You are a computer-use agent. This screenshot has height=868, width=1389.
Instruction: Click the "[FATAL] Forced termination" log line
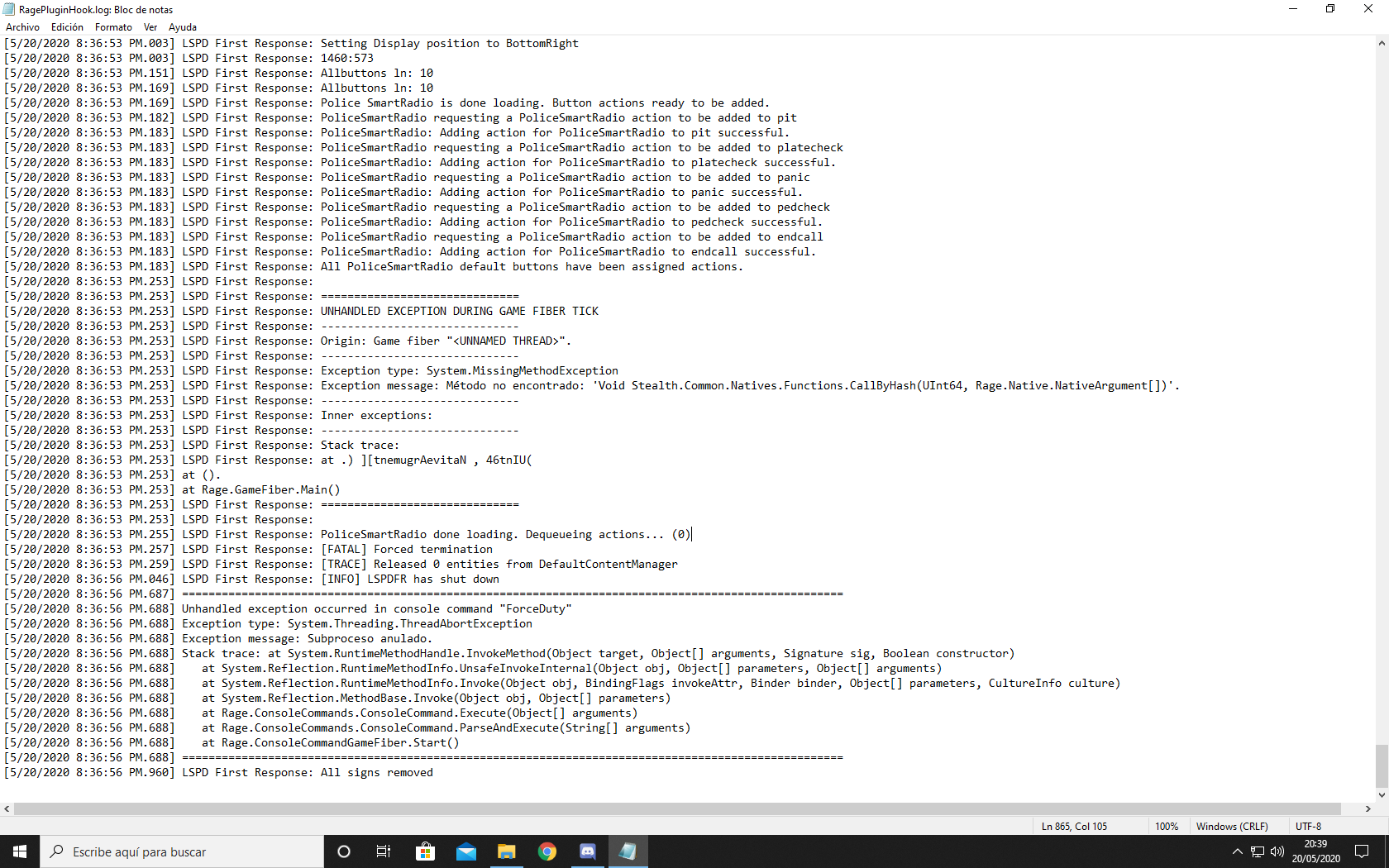(x=407, y=550)
